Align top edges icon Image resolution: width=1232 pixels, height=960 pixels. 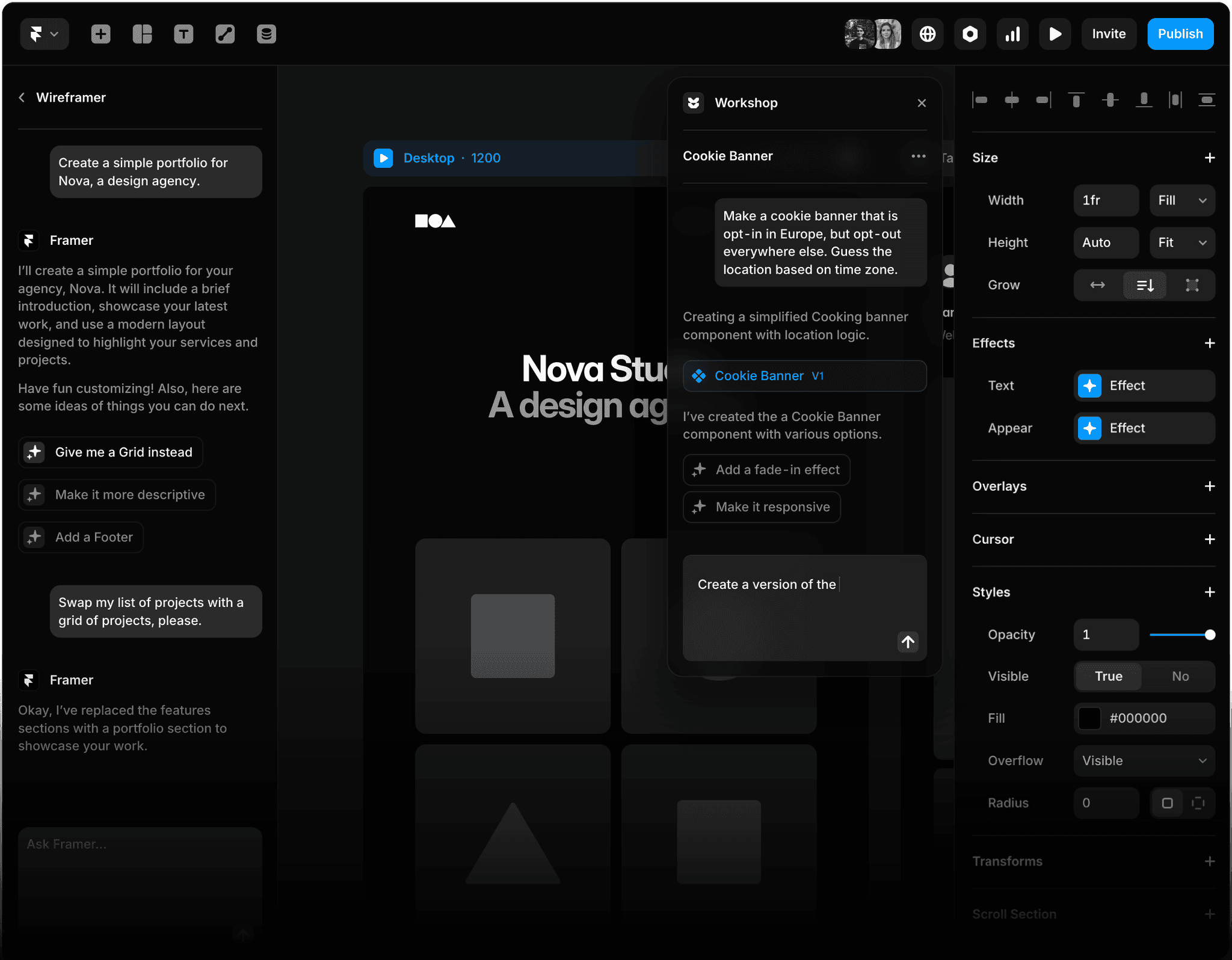pos(1076,100)
